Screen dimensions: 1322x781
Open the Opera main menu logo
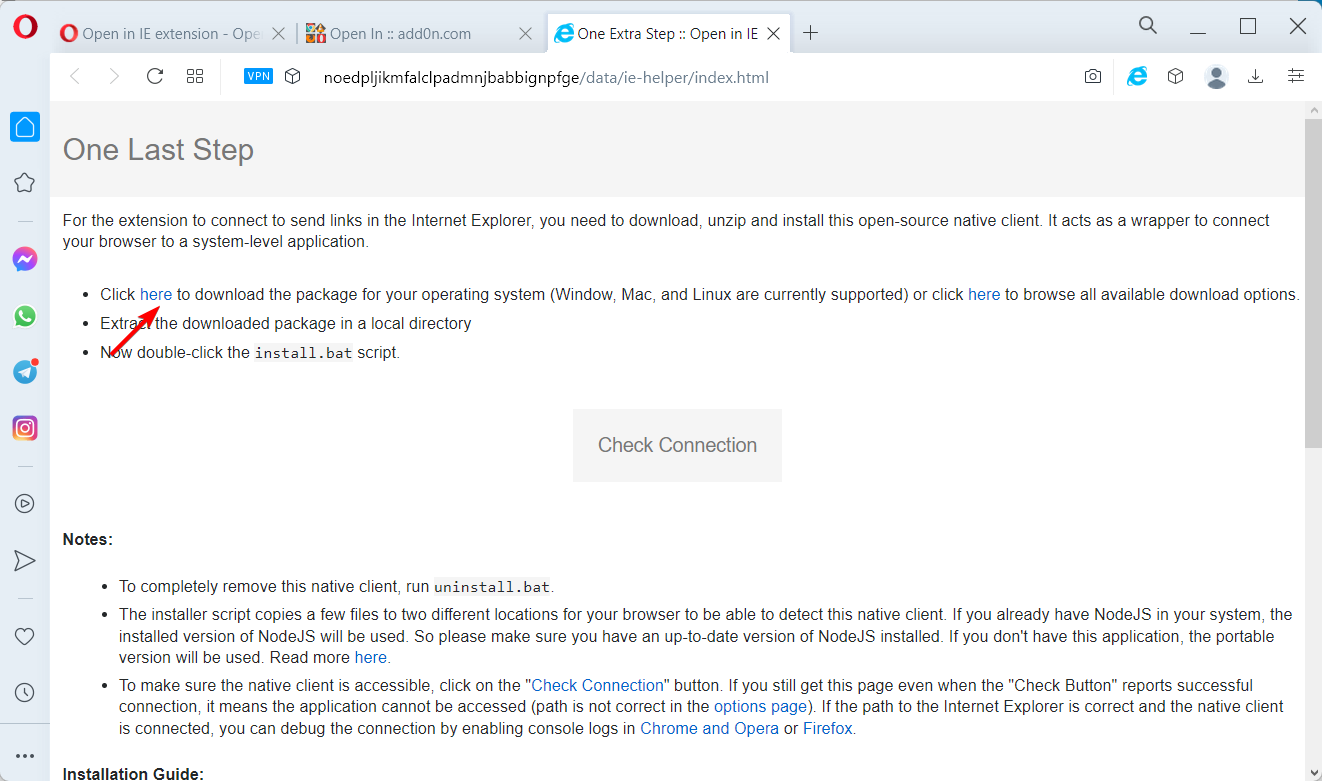[x=25, y=27]
